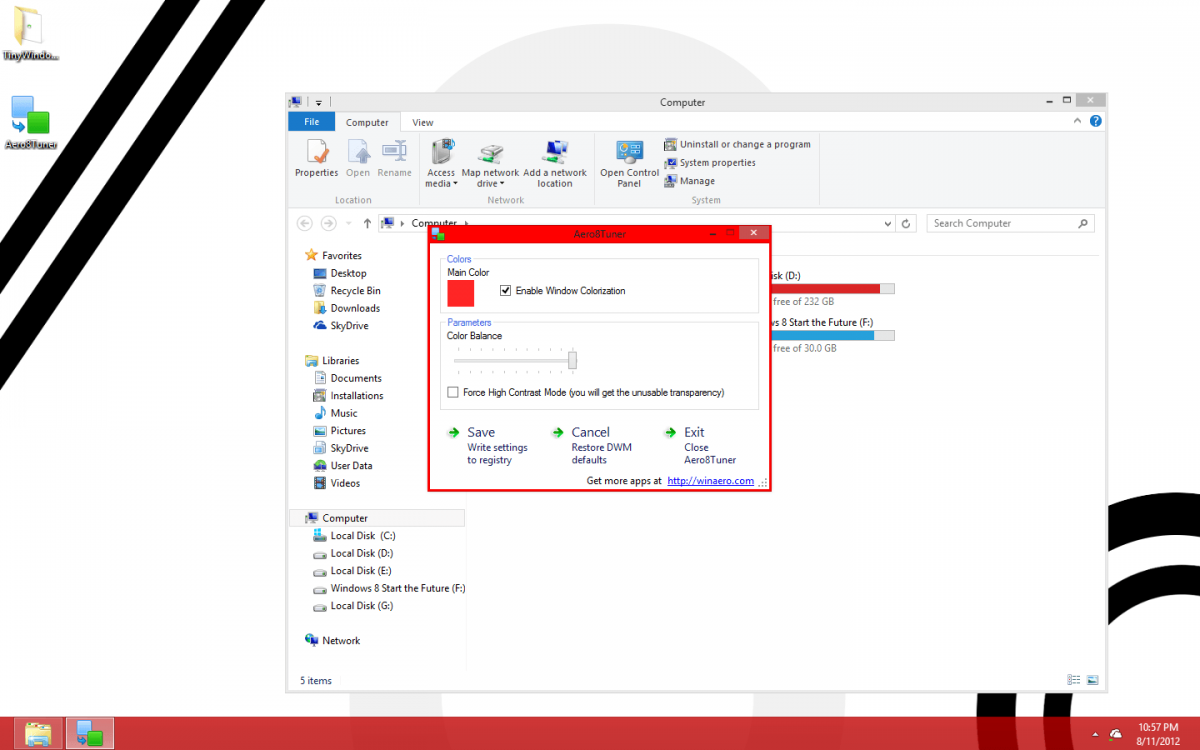Click Cancel Restore DWM defaults

click(592, 446)
